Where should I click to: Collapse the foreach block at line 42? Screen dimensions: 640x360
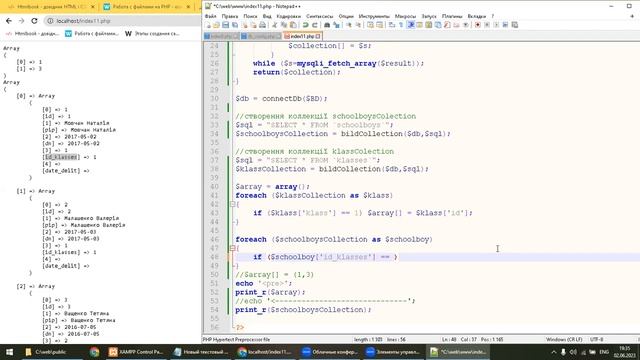[232, 204]
